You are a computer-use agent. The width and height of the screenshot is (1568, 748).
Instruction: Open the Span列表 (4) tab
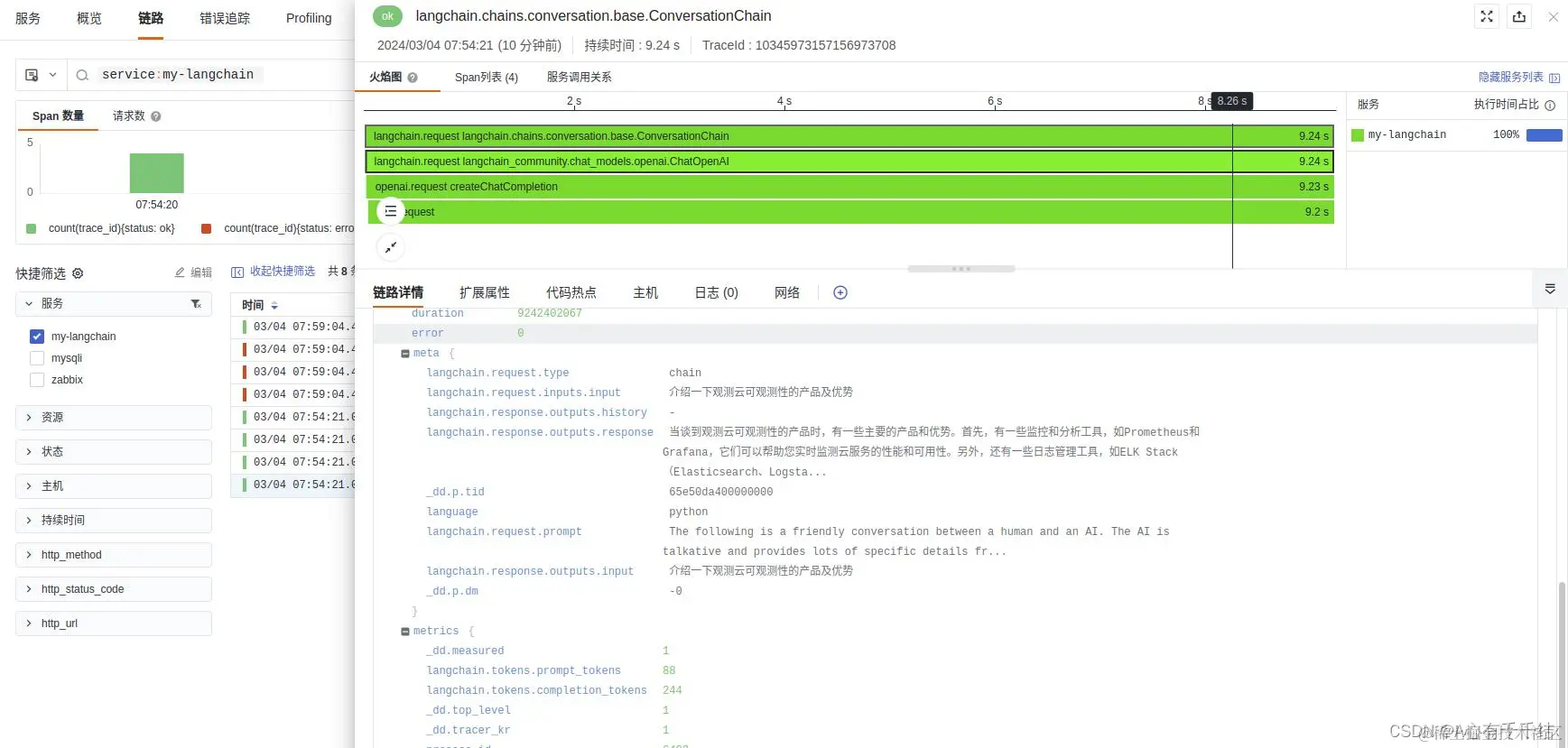point(487,78)
